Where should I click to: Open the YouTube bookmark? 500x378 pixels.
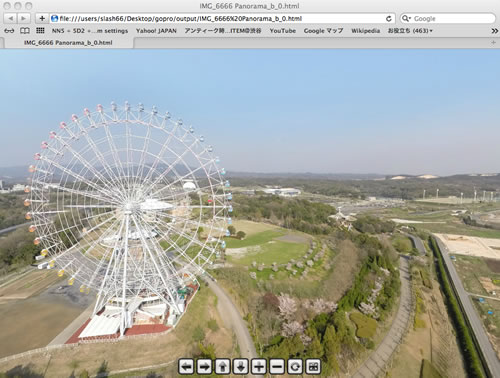pos(283,31)
